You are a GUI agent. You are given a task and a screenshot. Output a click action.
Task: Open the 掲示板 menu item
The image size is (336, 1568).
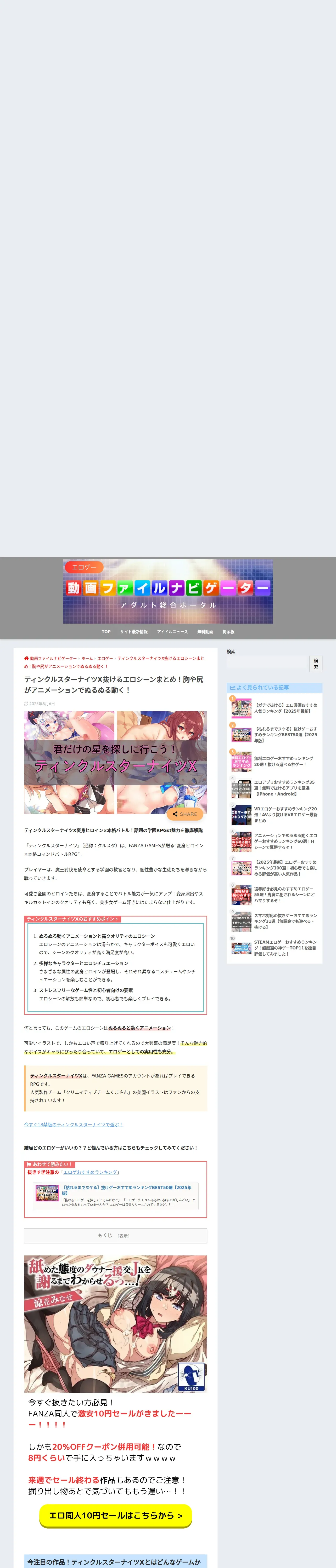pos(228,632)
